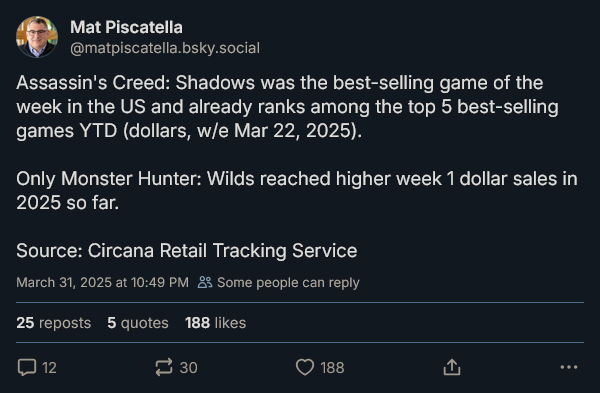Visit the @matpiscatella.bsky.social handle

pos(165,48)
